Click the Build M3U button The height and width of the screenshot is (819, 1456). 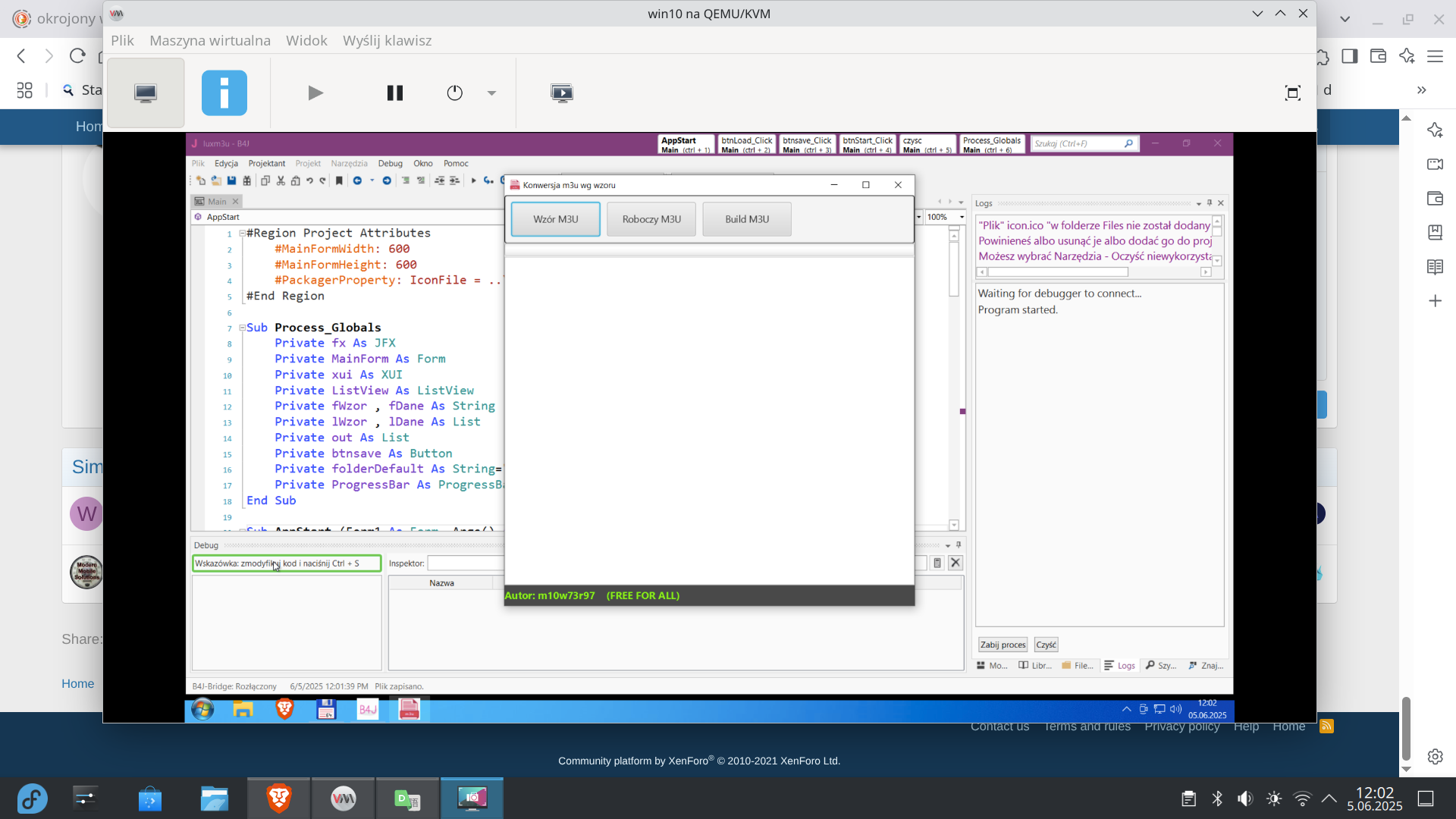[x=747, y=219]
